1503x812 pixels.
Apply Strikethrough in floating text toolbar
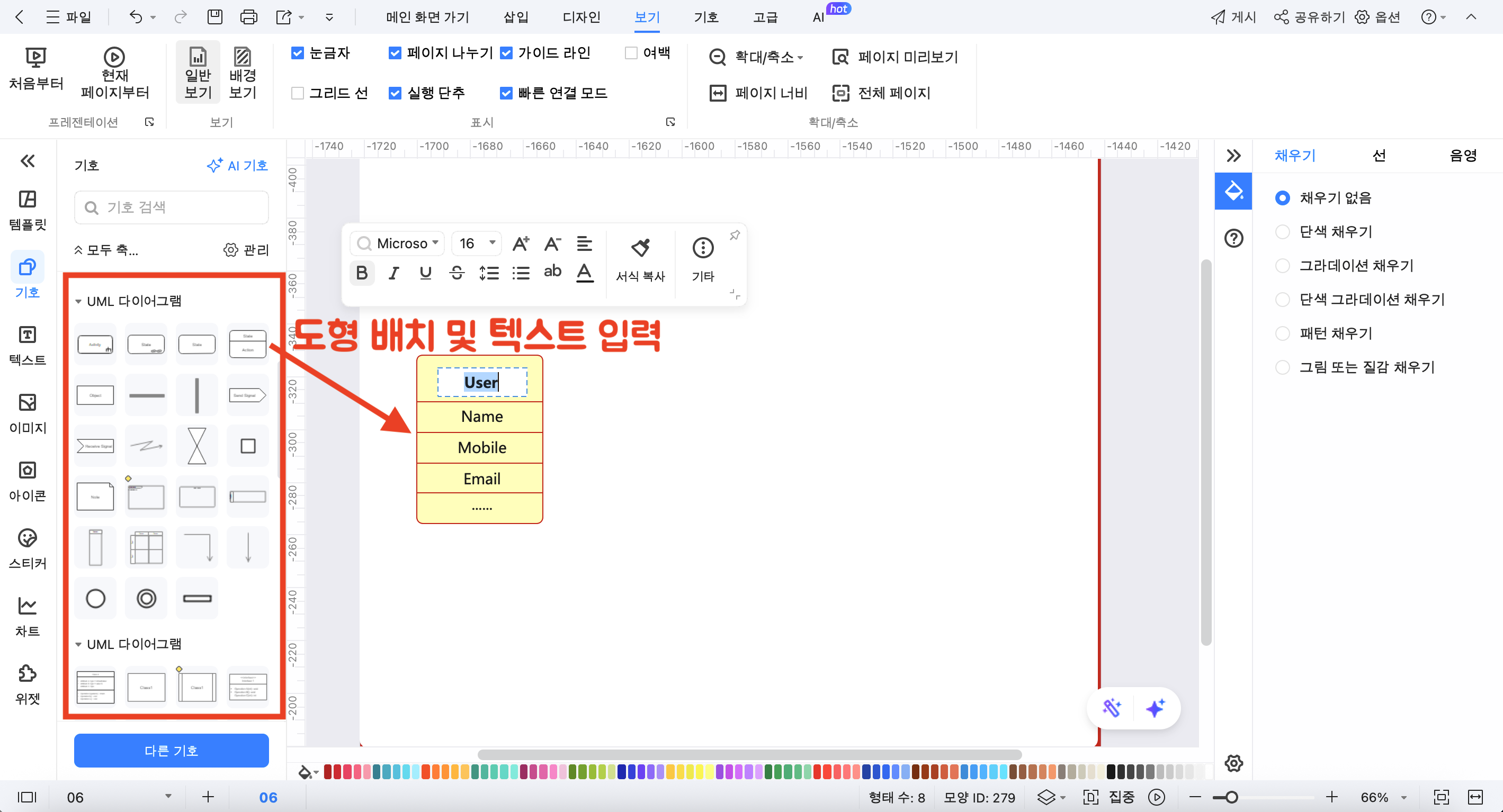(457, 273)
